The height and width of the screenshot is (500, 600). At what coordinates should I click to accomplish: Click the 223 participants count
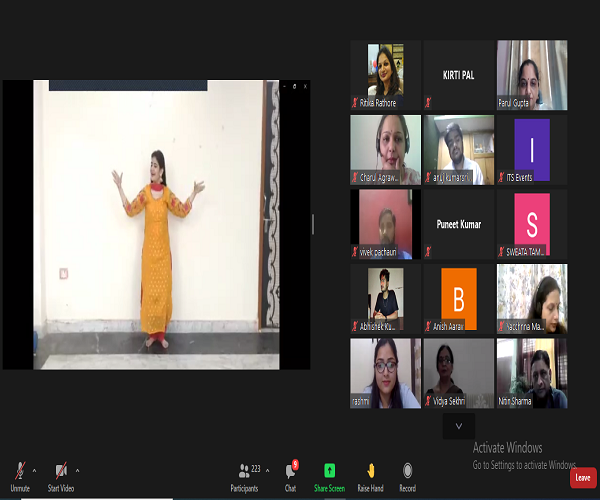pos(256,469)
